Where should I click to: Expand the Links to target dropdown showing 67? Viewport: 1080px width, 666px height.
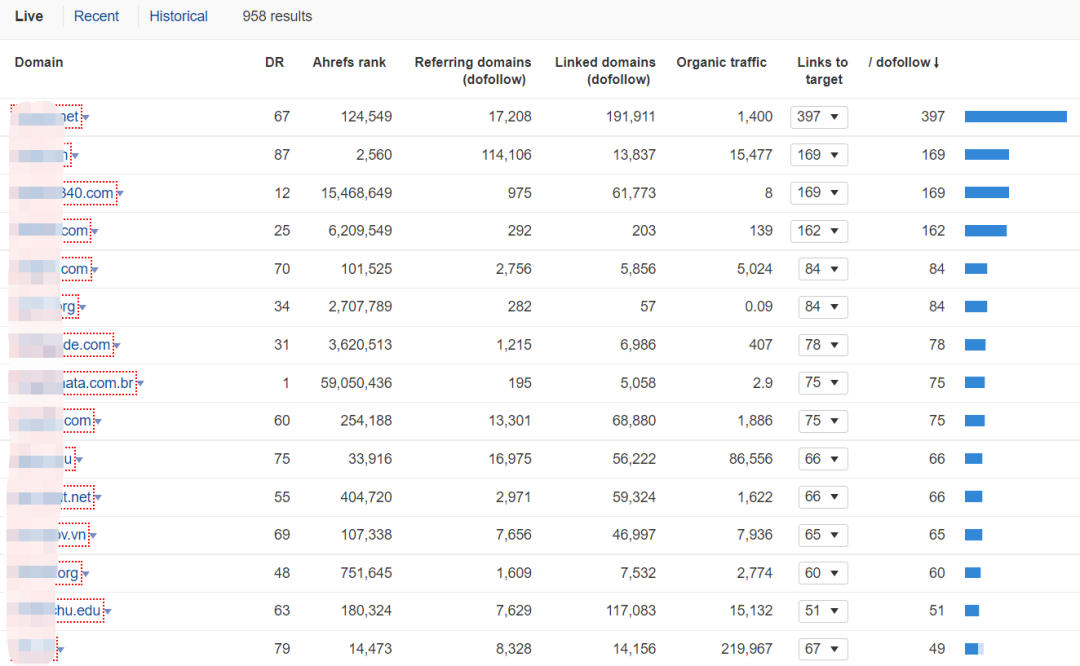coord(822,649)
